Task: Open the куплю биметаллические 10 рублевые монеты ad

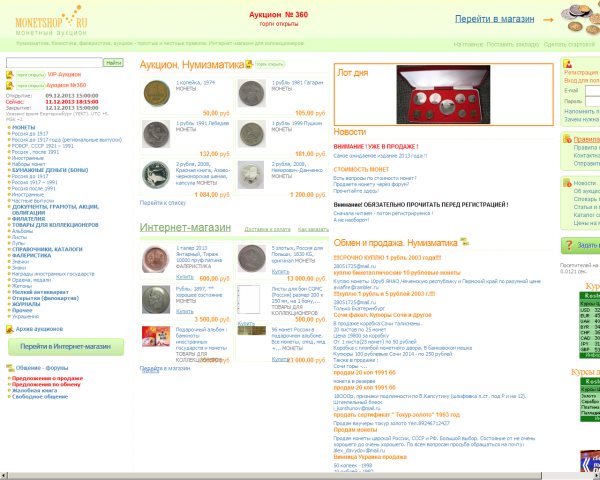Action: click(x=397, y=273)
